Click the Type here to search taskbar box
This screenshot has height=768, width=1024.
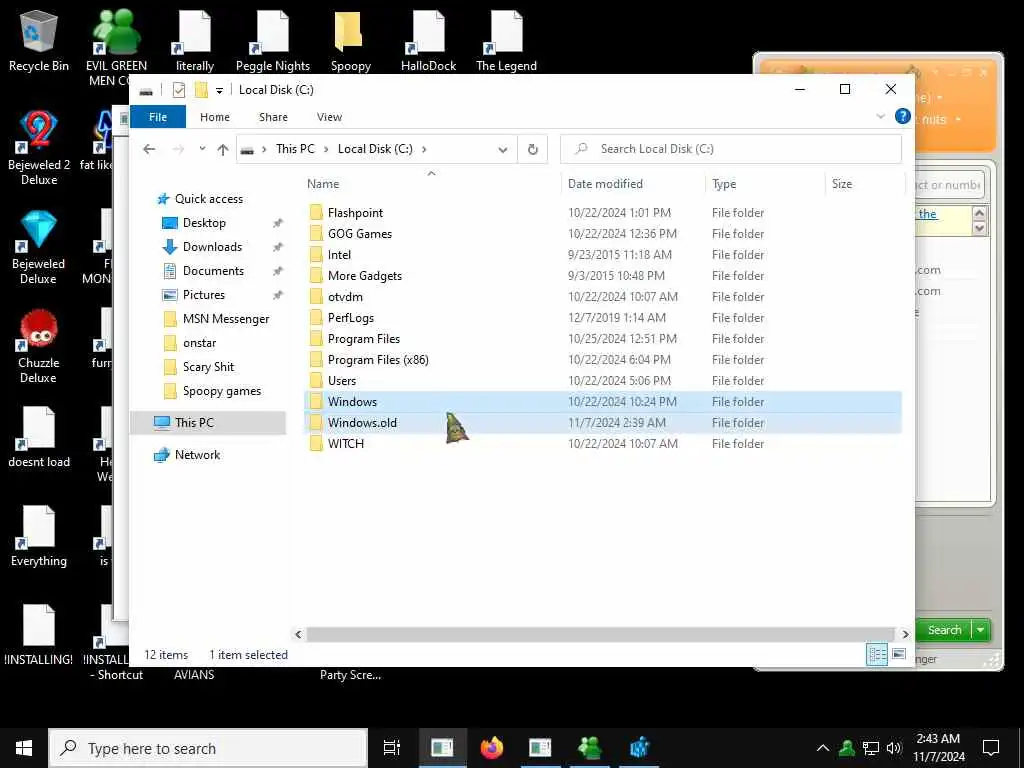point(208,748)
